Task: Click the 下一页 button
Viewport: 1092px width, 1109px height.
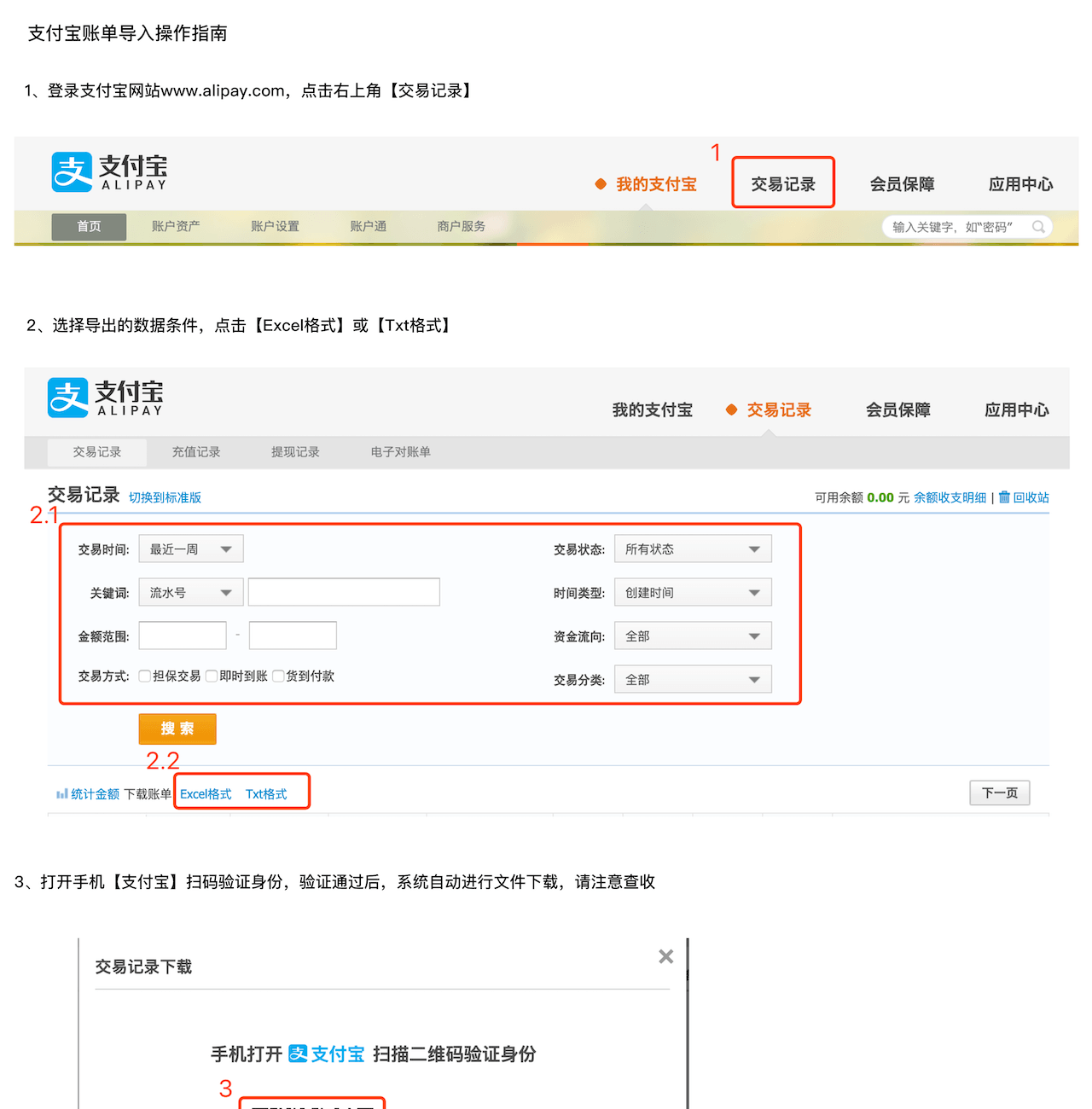Action: pos(999,793)
